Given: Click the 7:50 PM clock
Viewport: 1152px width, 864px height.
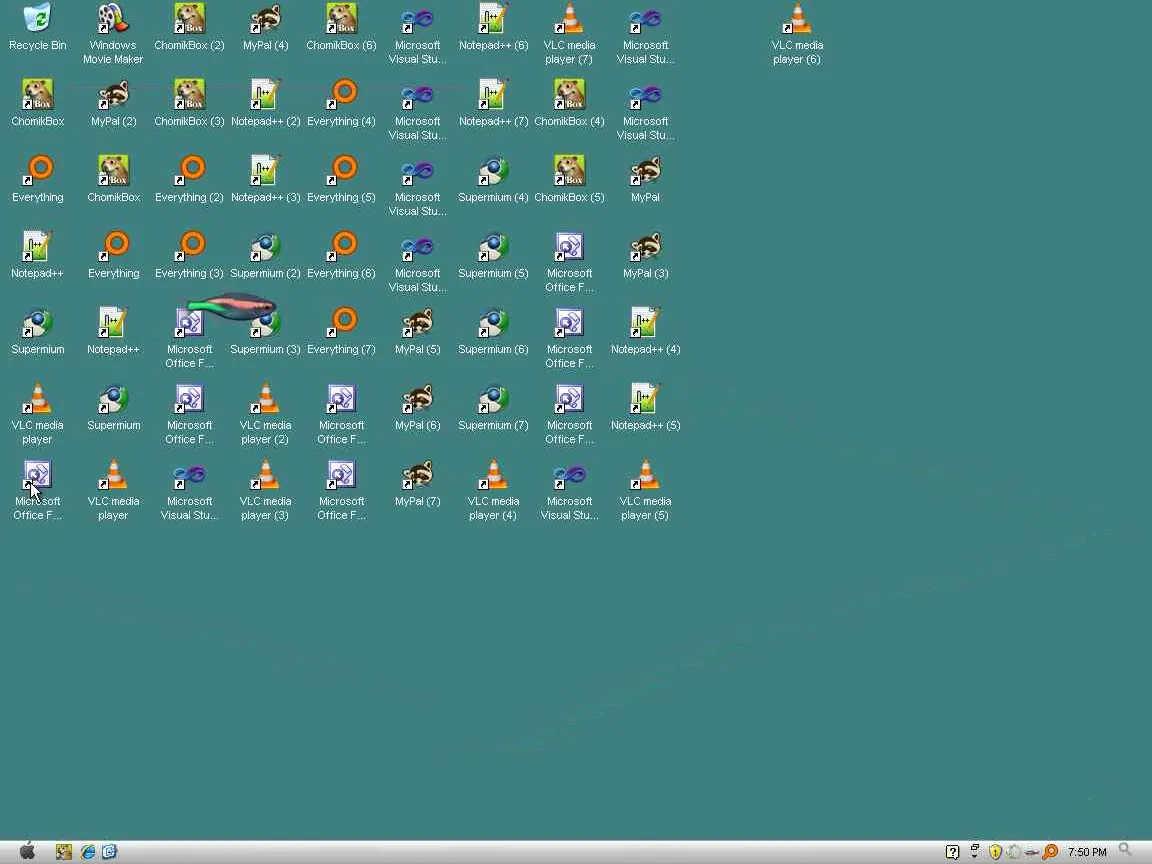Looking at the screenshot, I should point(1087,852).
